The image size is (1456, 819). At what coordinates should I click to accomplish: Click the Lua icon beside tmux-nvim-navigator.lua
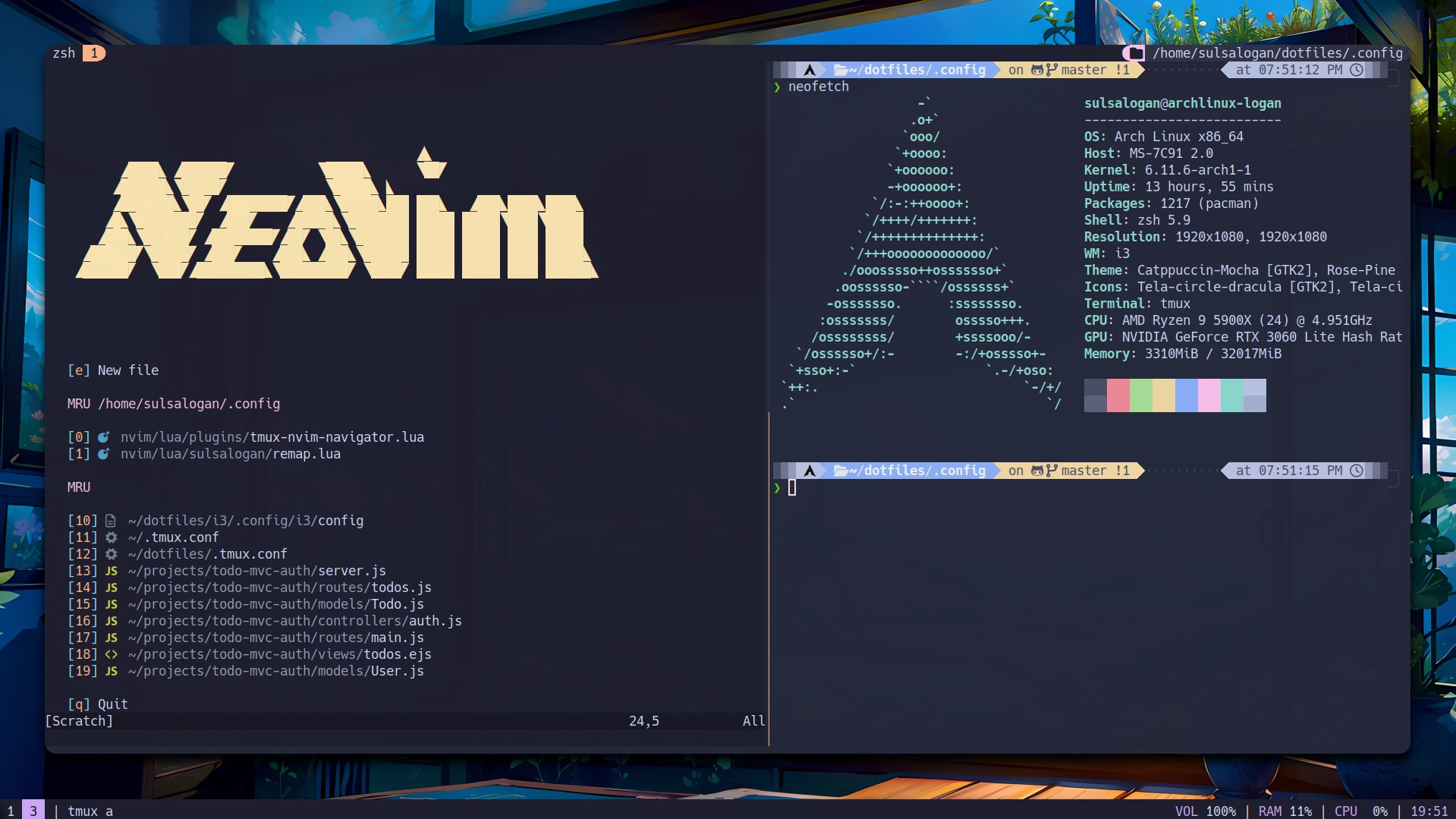103,437
